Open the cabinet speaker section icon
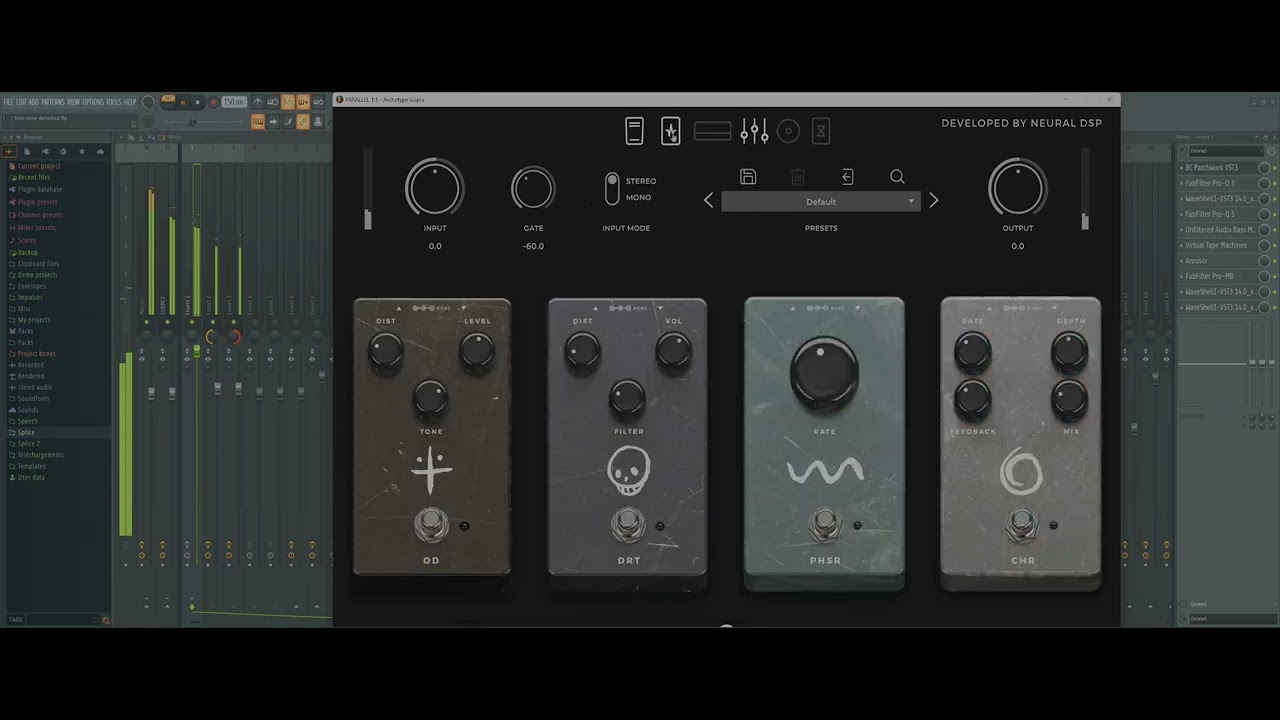The image size is (1280, 720). 789,131
